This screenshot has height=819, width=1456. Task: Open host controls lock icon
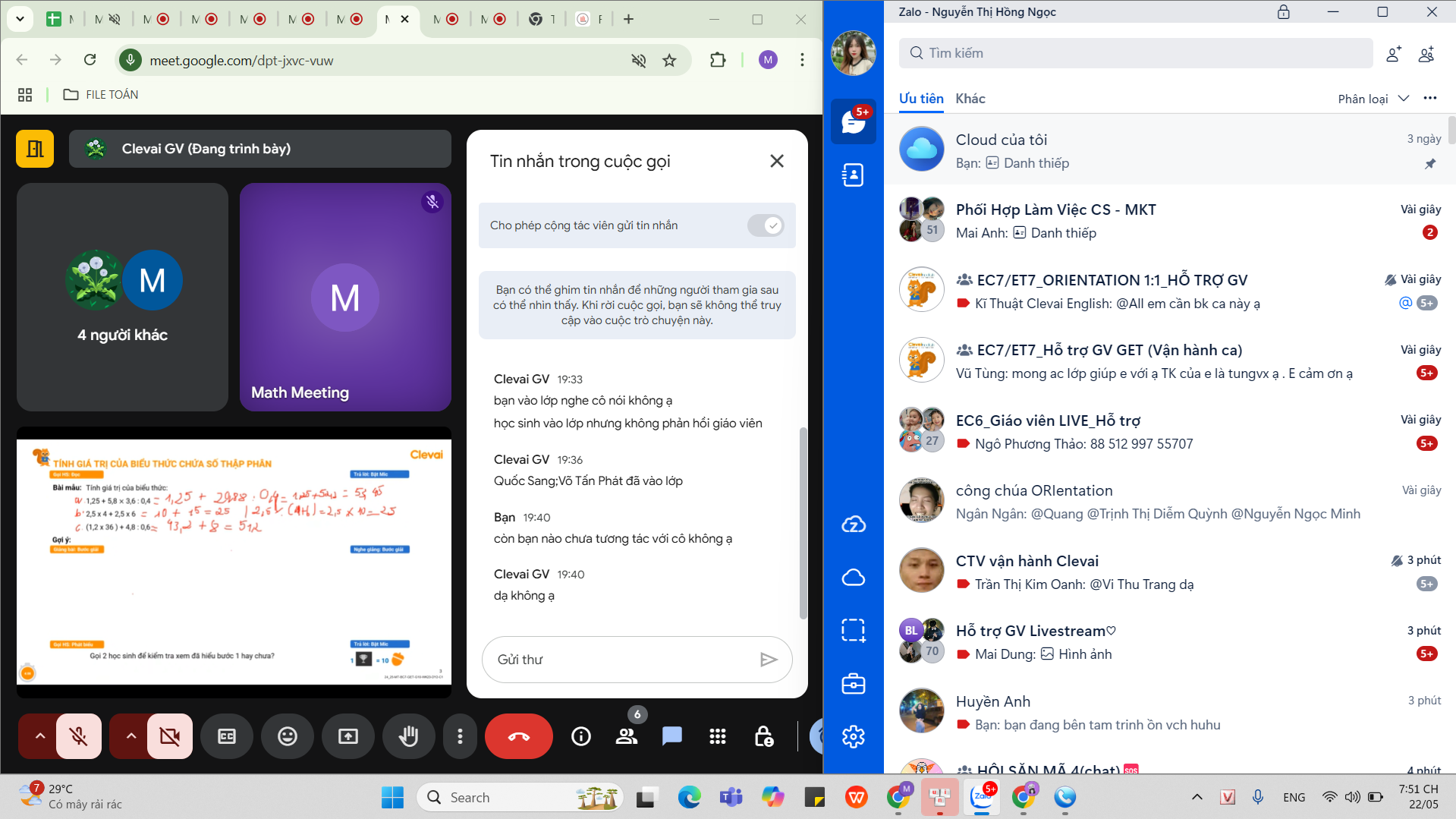click(763, 736)
